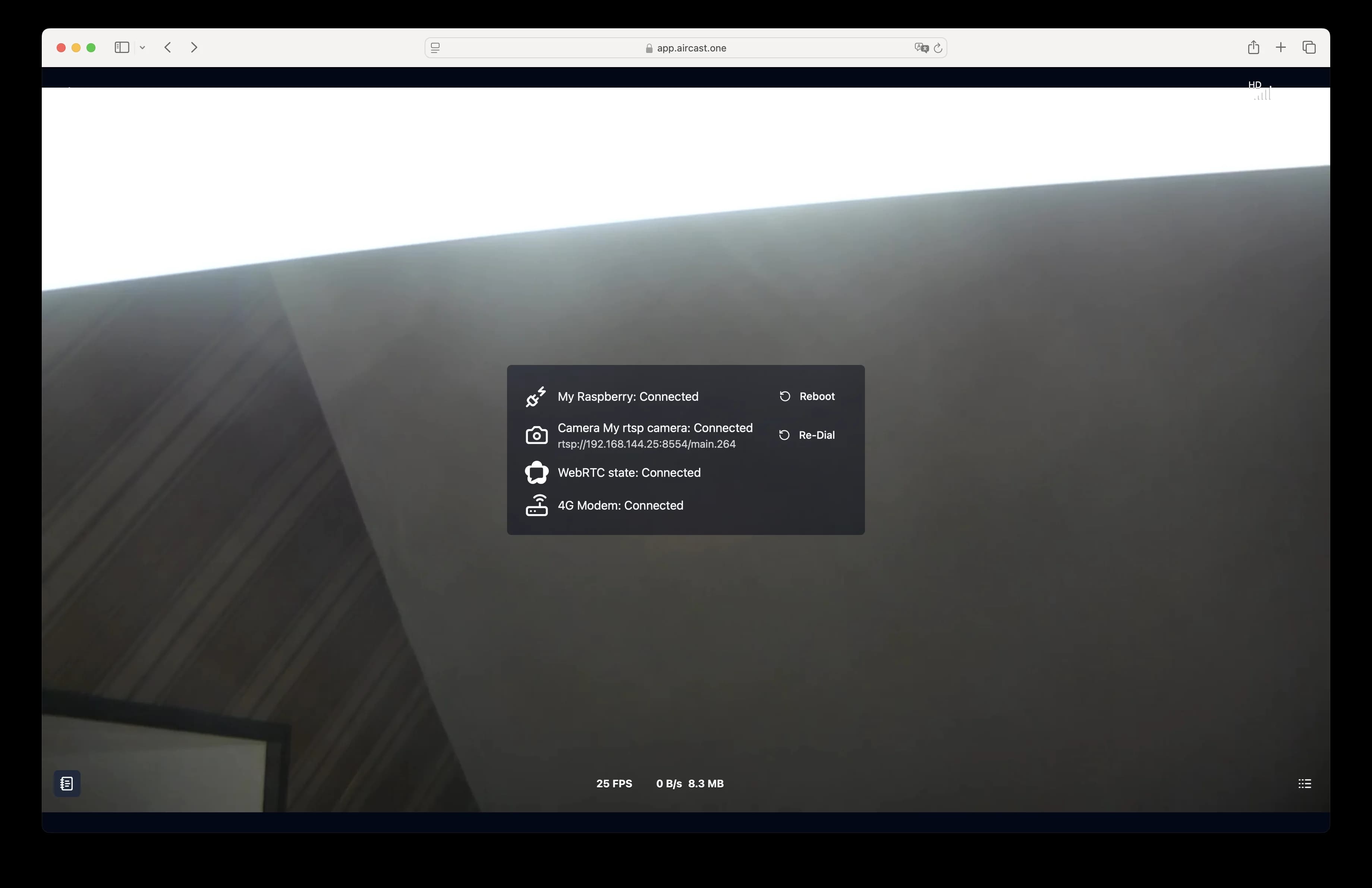Open a new browser tab

pos(1281,47)
